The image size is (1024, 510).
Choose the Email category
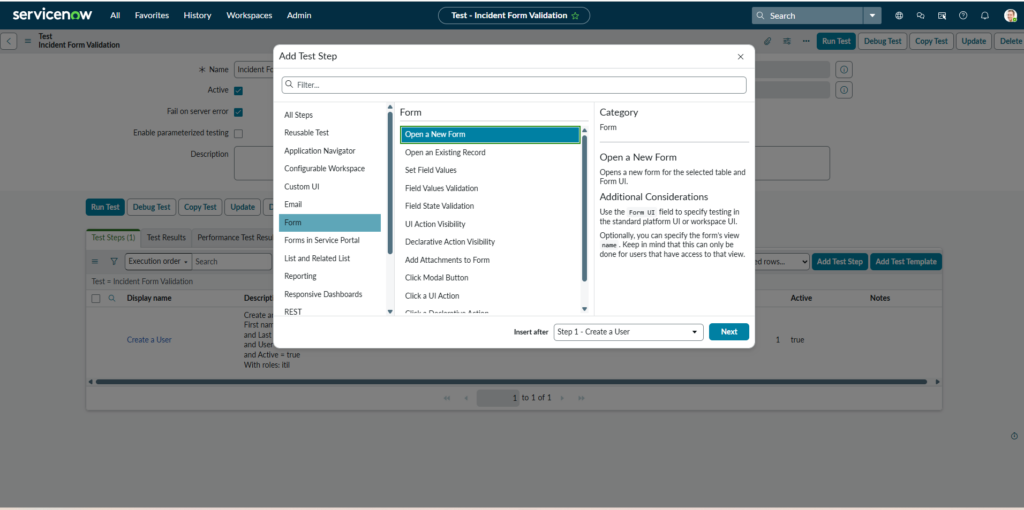[293, 205]
